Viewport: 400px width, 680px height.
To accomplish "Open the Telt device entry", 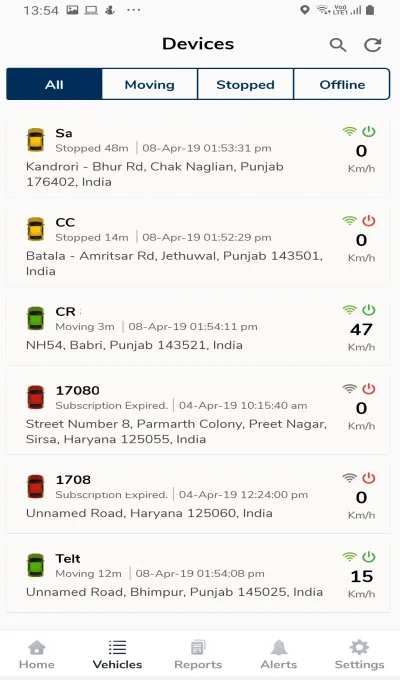I will [198, 575].
